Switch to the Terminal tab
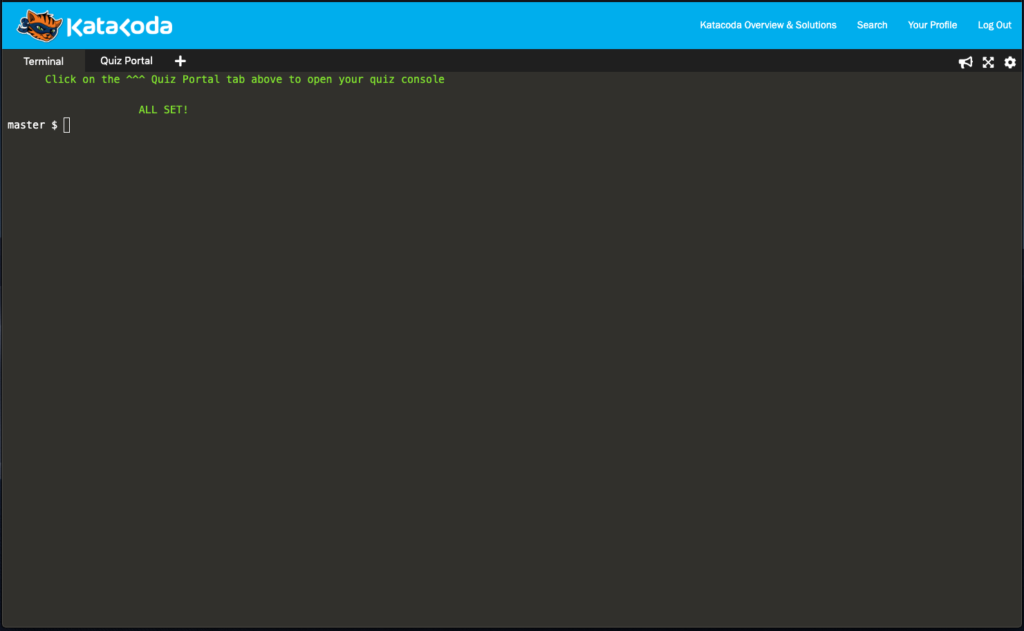This screenshot has width=1024, height=631. (x=43, y=61)
